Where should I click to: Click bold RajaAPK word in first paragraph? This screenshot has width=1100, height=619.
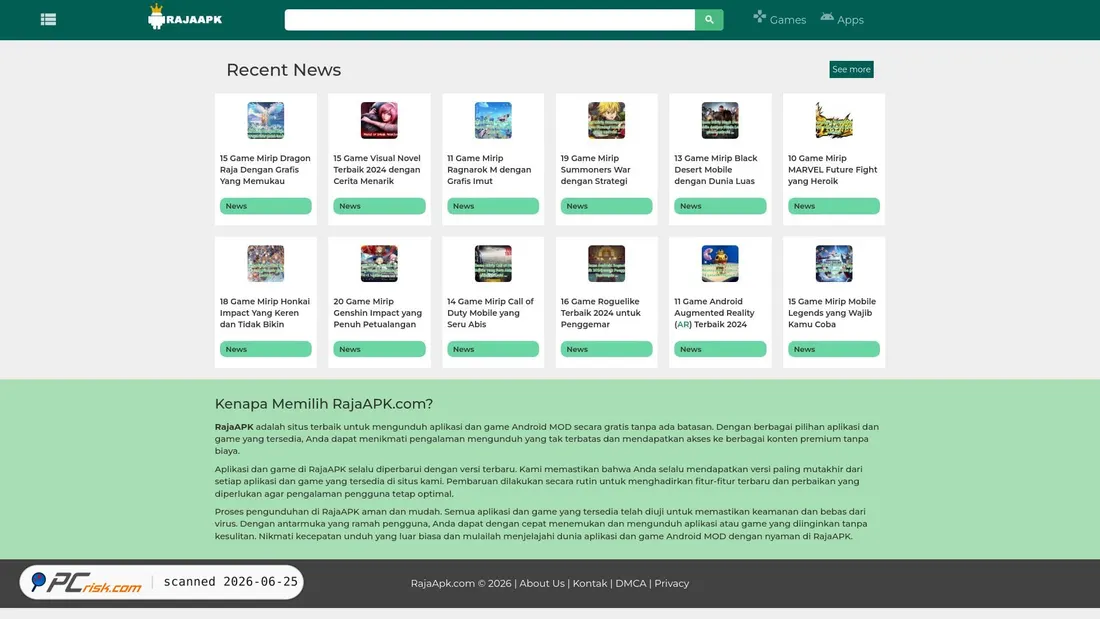[234, 427]
